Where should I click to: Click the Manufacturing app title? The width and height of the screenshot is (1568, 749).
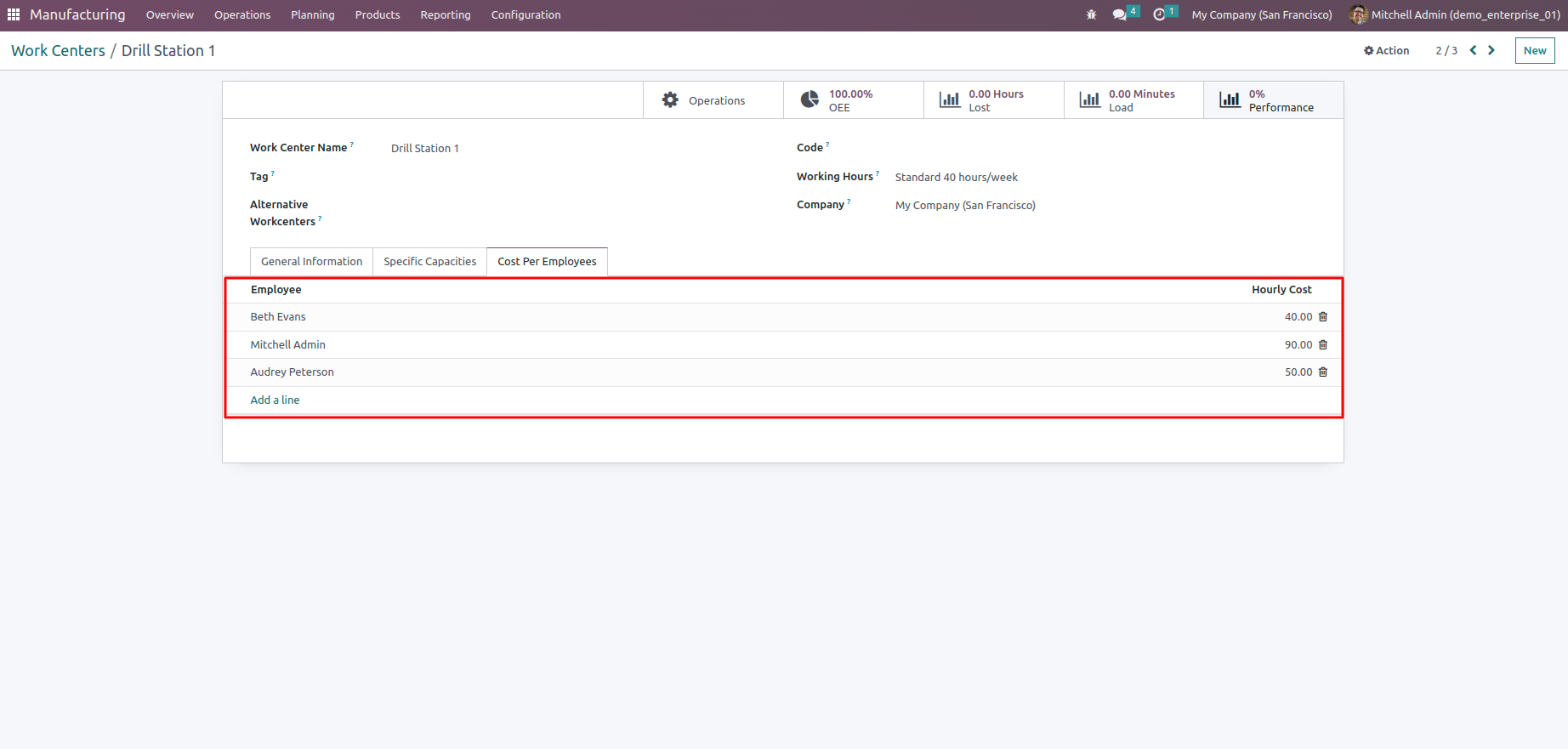[x=77, y=14]
